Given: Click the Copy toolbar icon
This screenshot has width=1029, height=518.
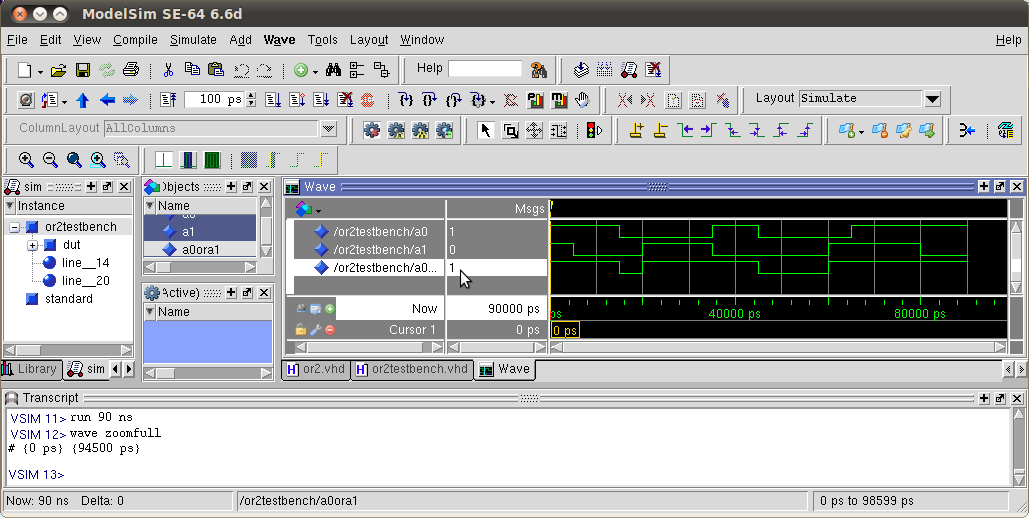Looking at the screenshot, I should (x=192, y=69).
